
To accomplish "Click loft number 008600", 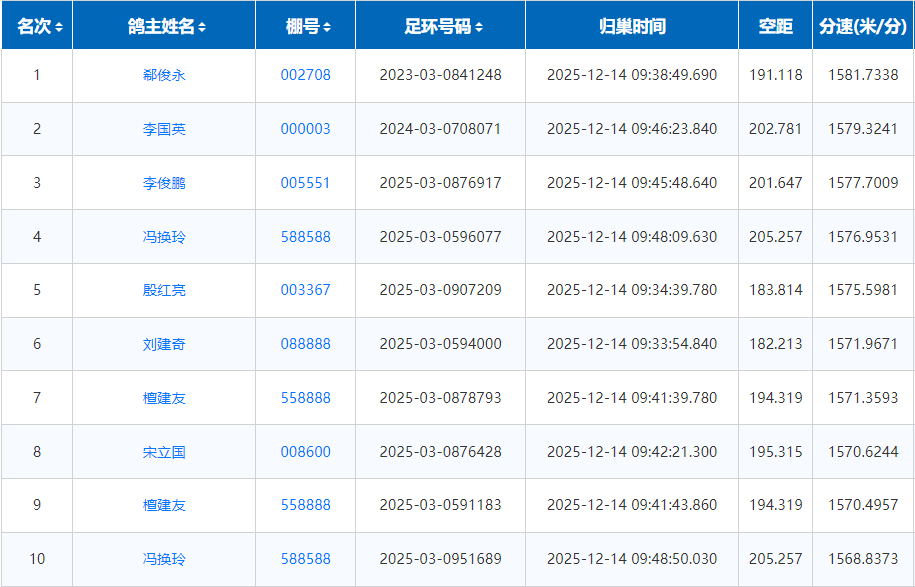I will 305,452.
